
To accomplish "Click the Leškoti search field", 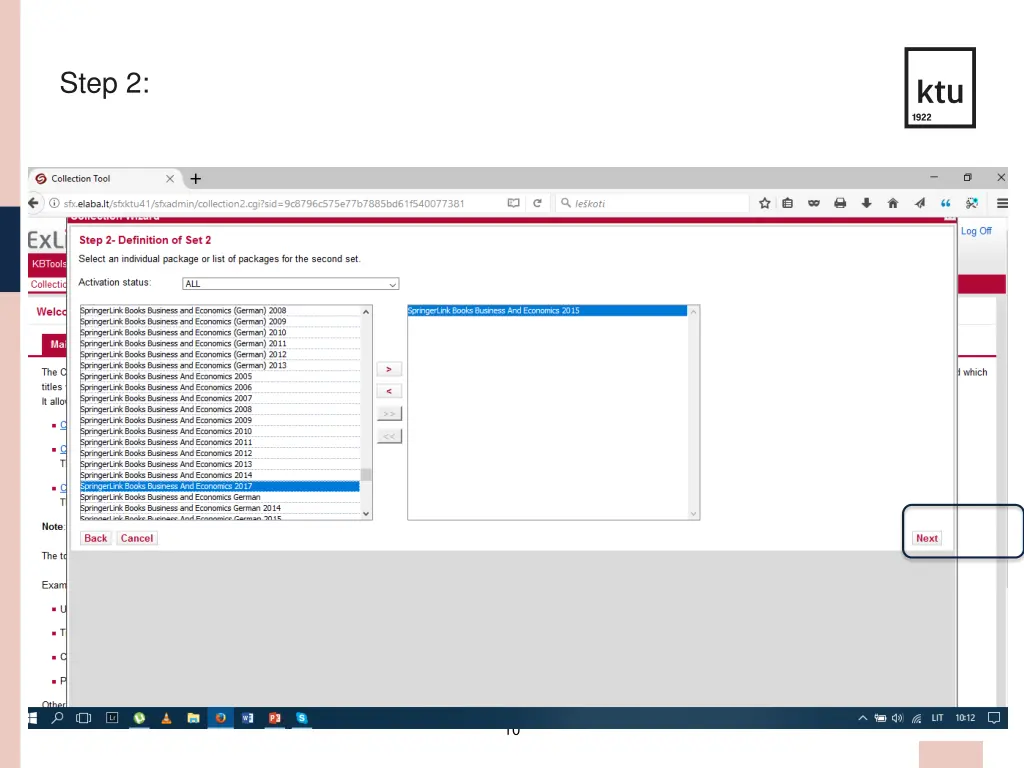I will (653, 203).
